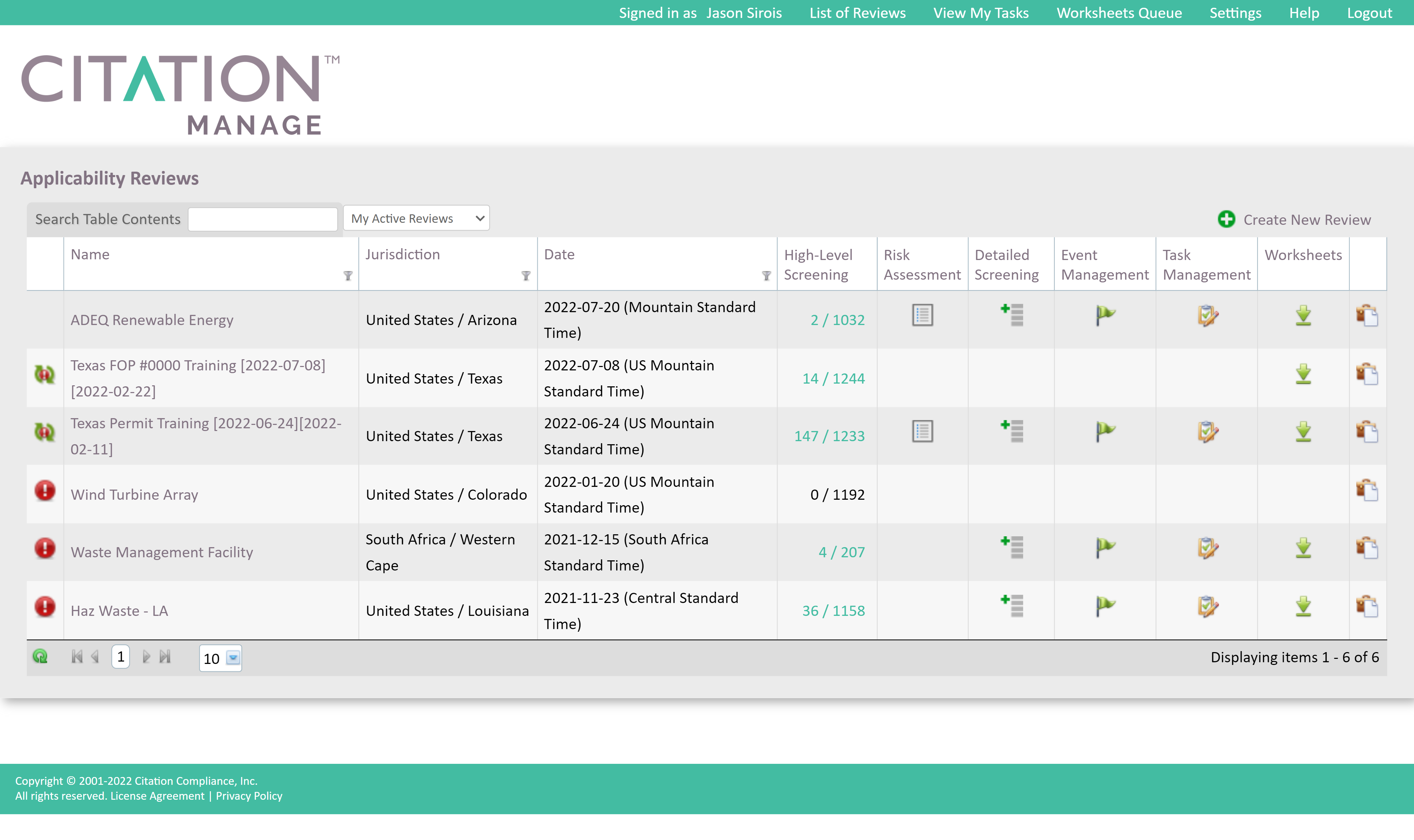The image size is (1414, 840).
Task: Go to next page of table
Action: click(146, 656)
